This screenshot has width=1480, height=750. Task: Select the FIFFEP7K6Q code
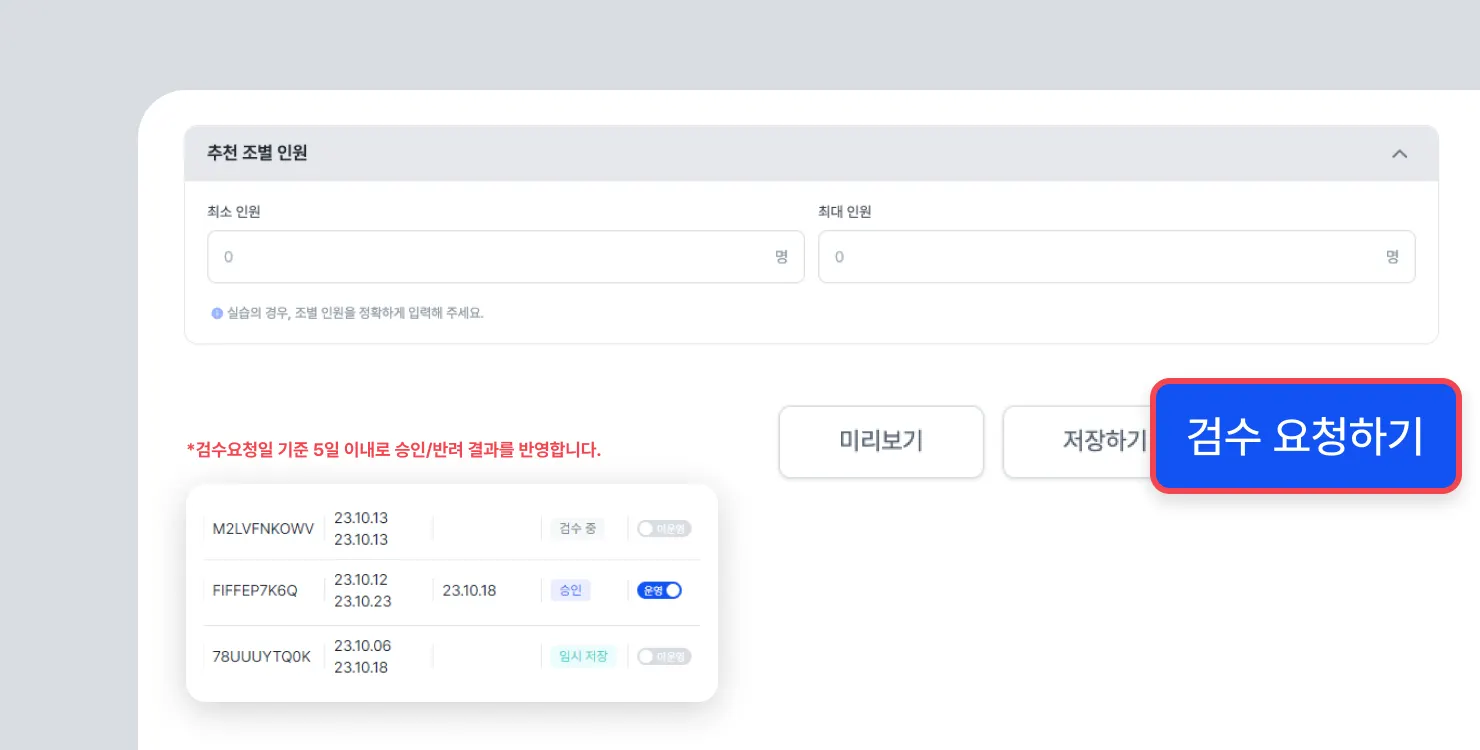pos(255,591)
